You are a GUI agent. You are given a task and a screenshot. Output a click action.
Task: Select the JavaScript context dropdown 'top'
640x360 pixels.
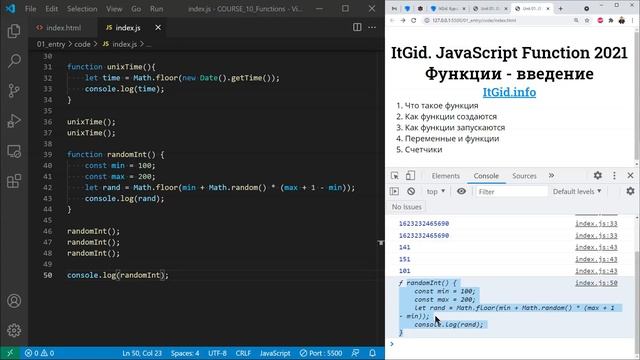point(436,191)
